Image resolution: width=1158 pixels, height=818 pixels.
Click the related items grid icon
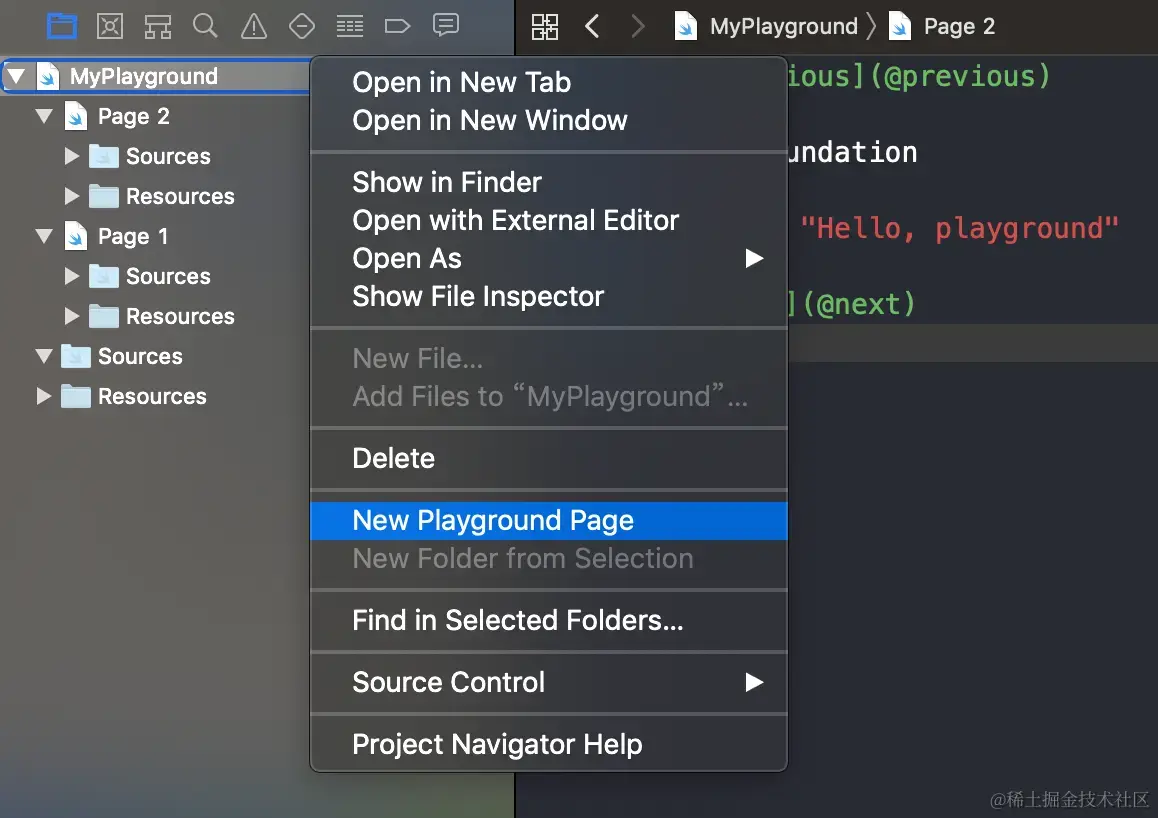(545, 27)
